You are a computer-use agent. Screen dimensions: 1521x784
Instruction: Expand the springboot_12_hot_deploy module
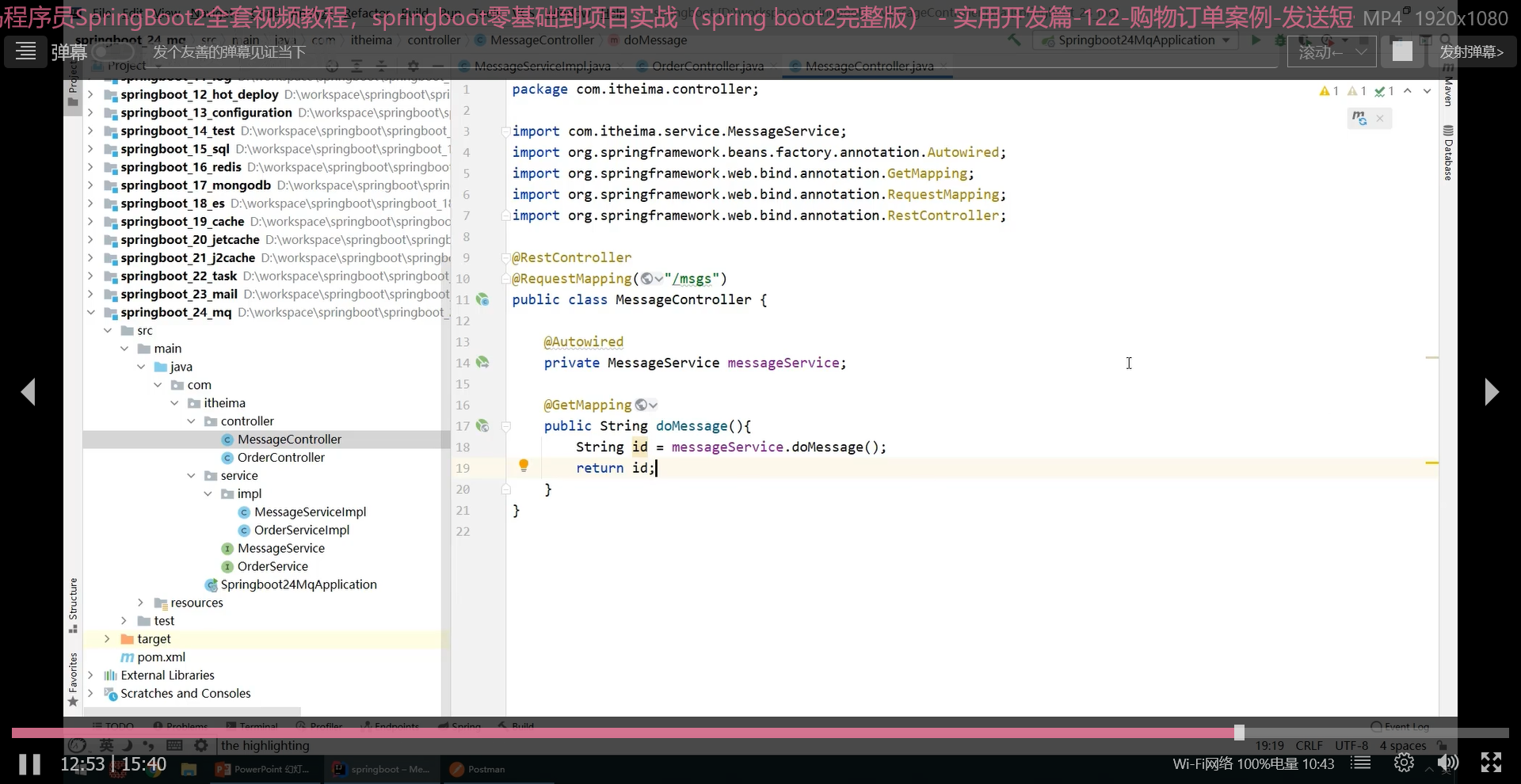click(x=90, y=94)
